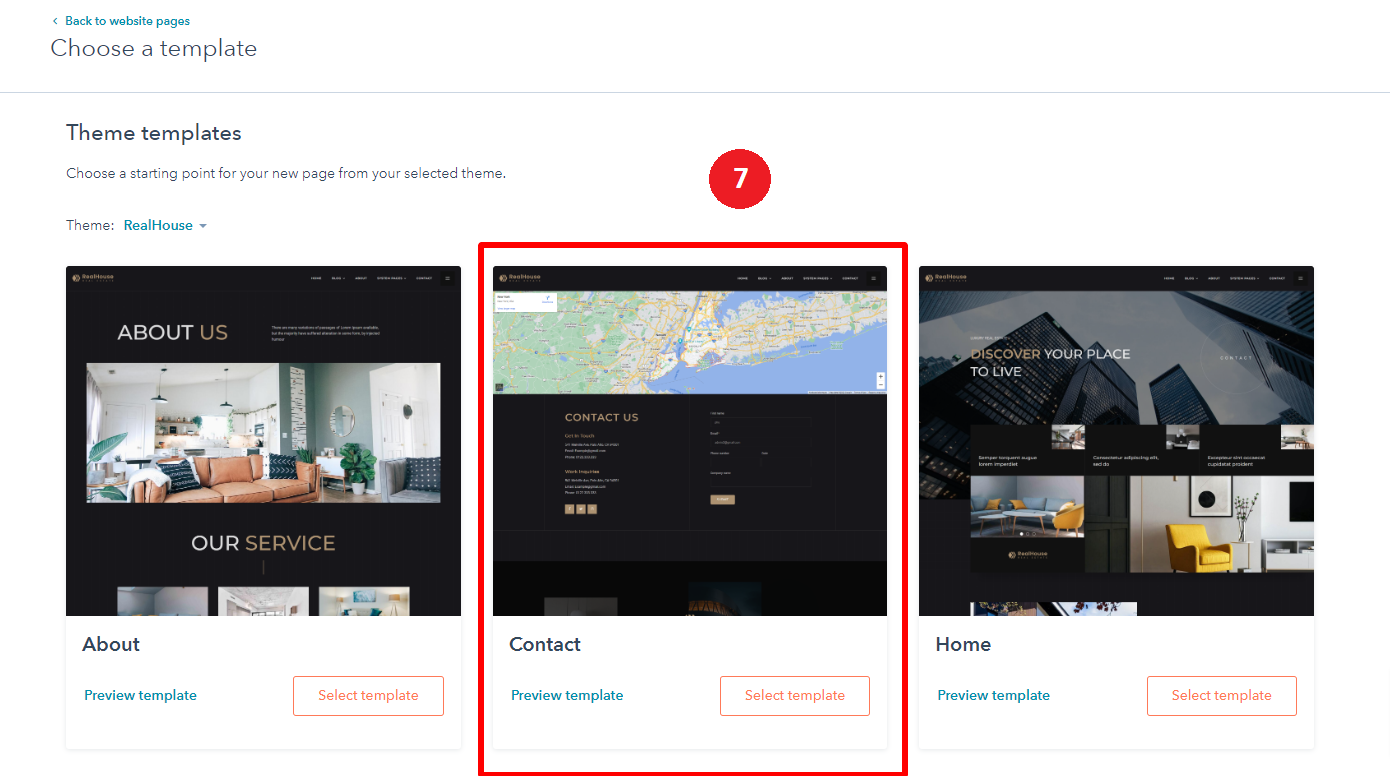1390x776 pixels.
Task: Click the back chevron arrow icon
Action: tap(55, 21)
